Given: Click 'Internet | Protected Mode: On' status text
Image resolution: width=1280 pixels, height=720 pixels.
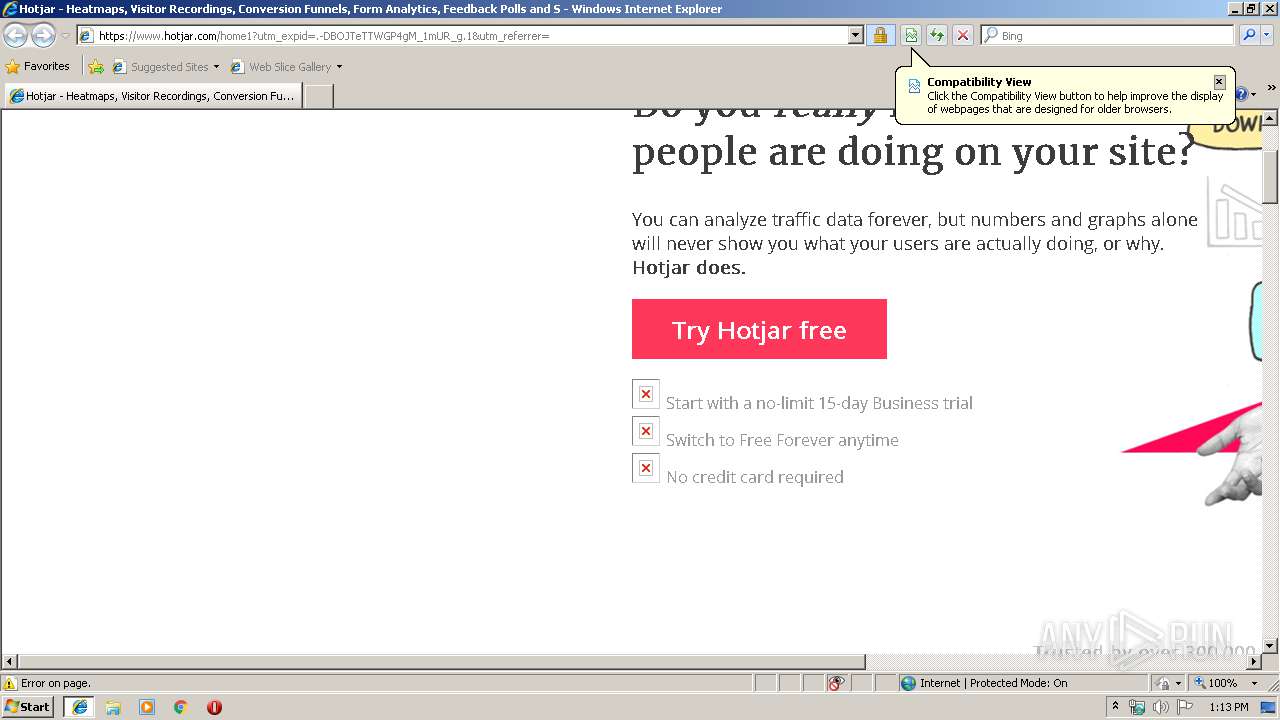Looking at the screenshot, I should click(x=994, y=684).
